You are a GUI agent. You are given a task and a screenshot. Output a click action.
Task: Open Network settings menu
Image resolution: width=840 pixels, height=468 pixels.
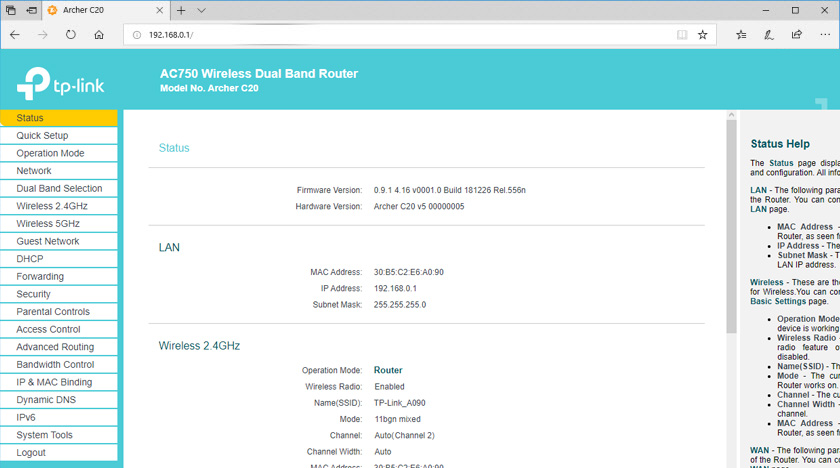59,171
